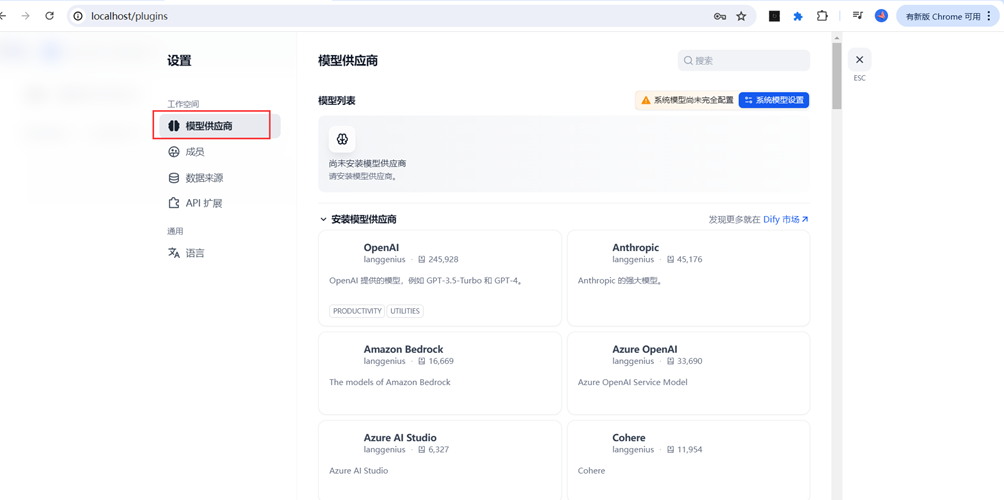Screen dimensions: 1004x500
Task: Click the password key icon in address bar
Action: pyautogui.click(x=720, y=17)
